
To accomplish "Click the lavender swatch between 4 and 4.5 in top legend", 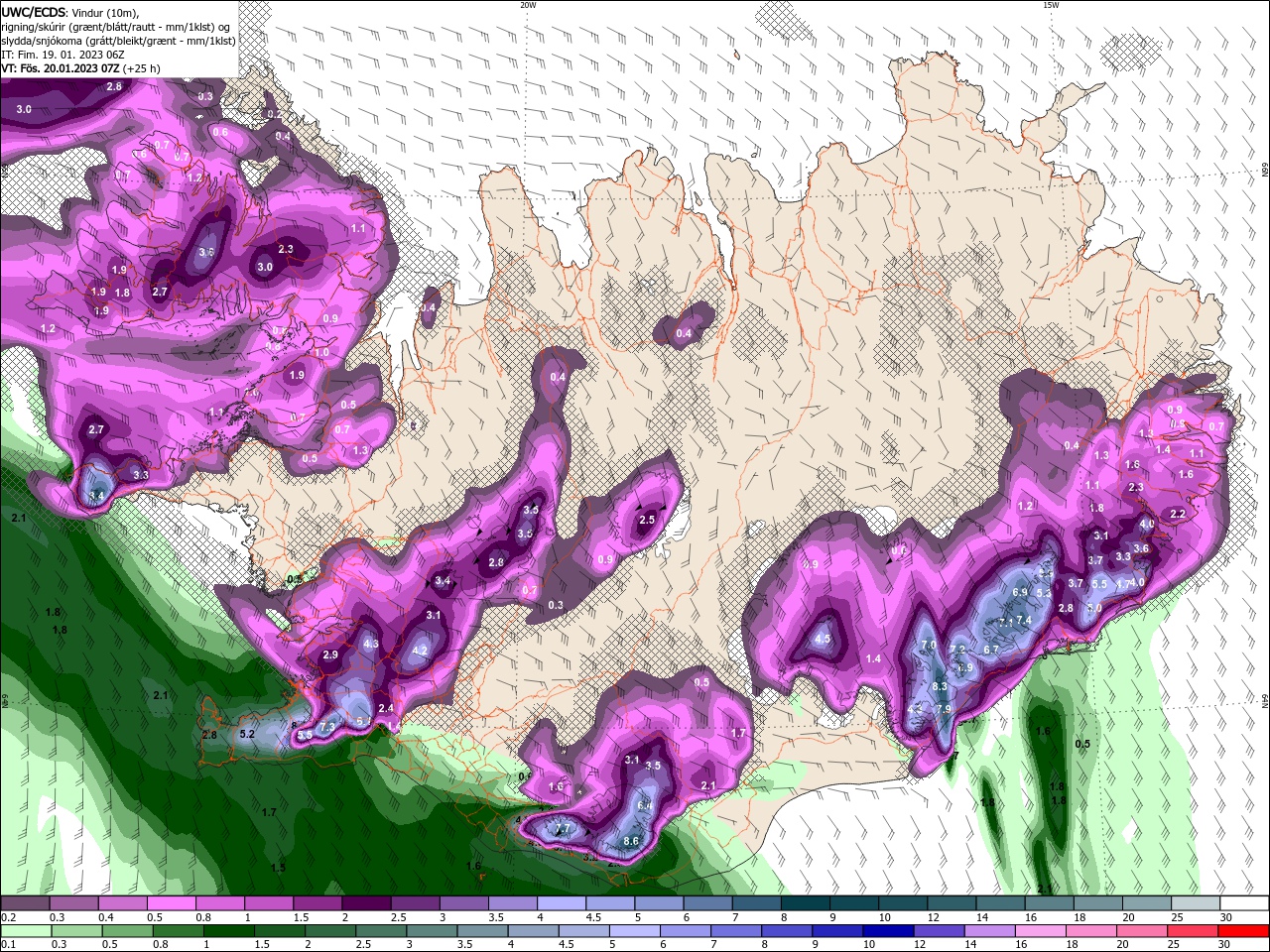I will pyautogui.click(x=562, y=903).
